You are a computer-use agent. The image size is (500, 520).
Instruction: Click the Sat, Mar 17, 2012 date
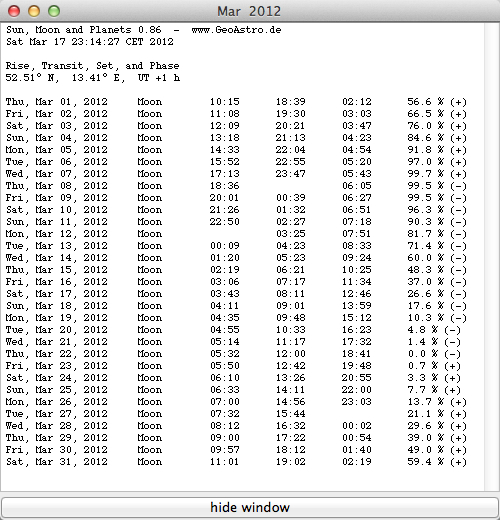tap(57, 294)
